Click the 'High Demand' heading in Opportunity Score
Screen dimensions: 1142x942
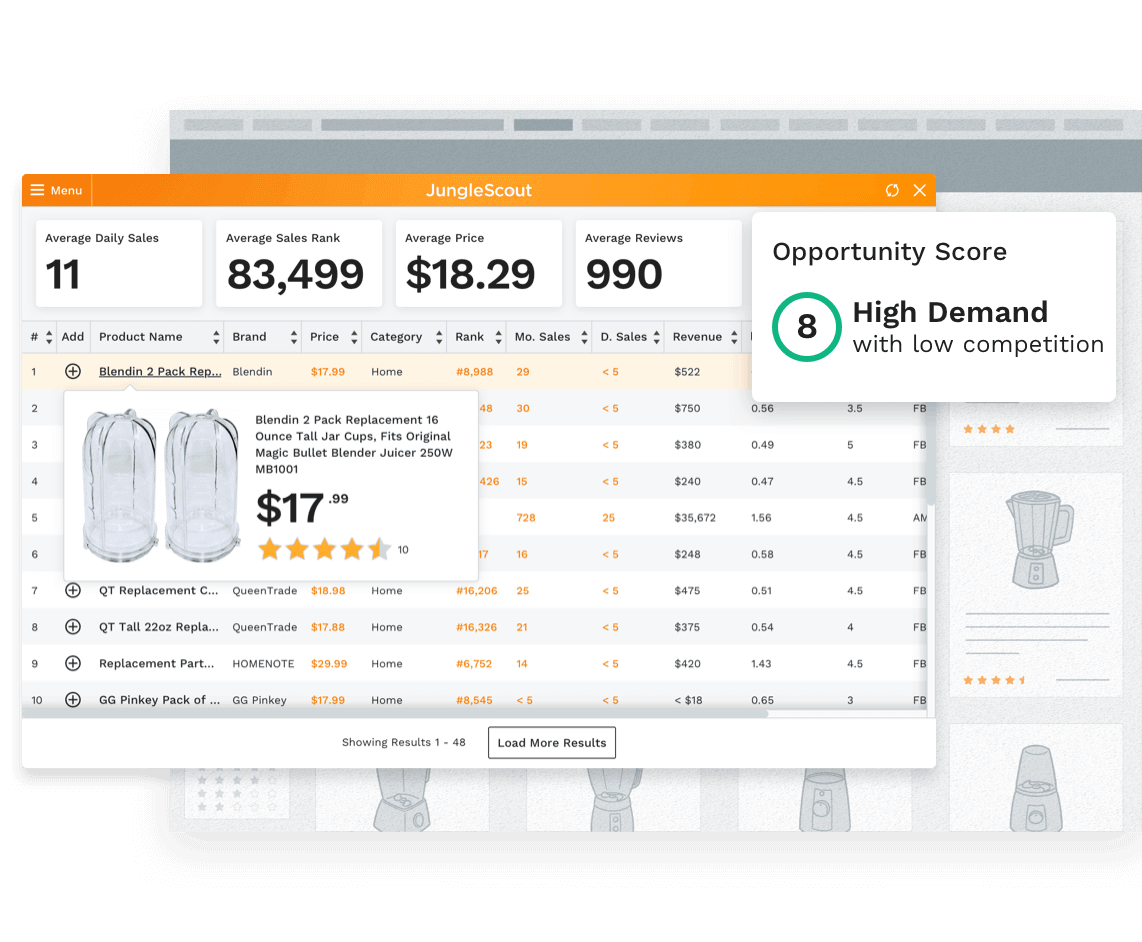(950, 313)
